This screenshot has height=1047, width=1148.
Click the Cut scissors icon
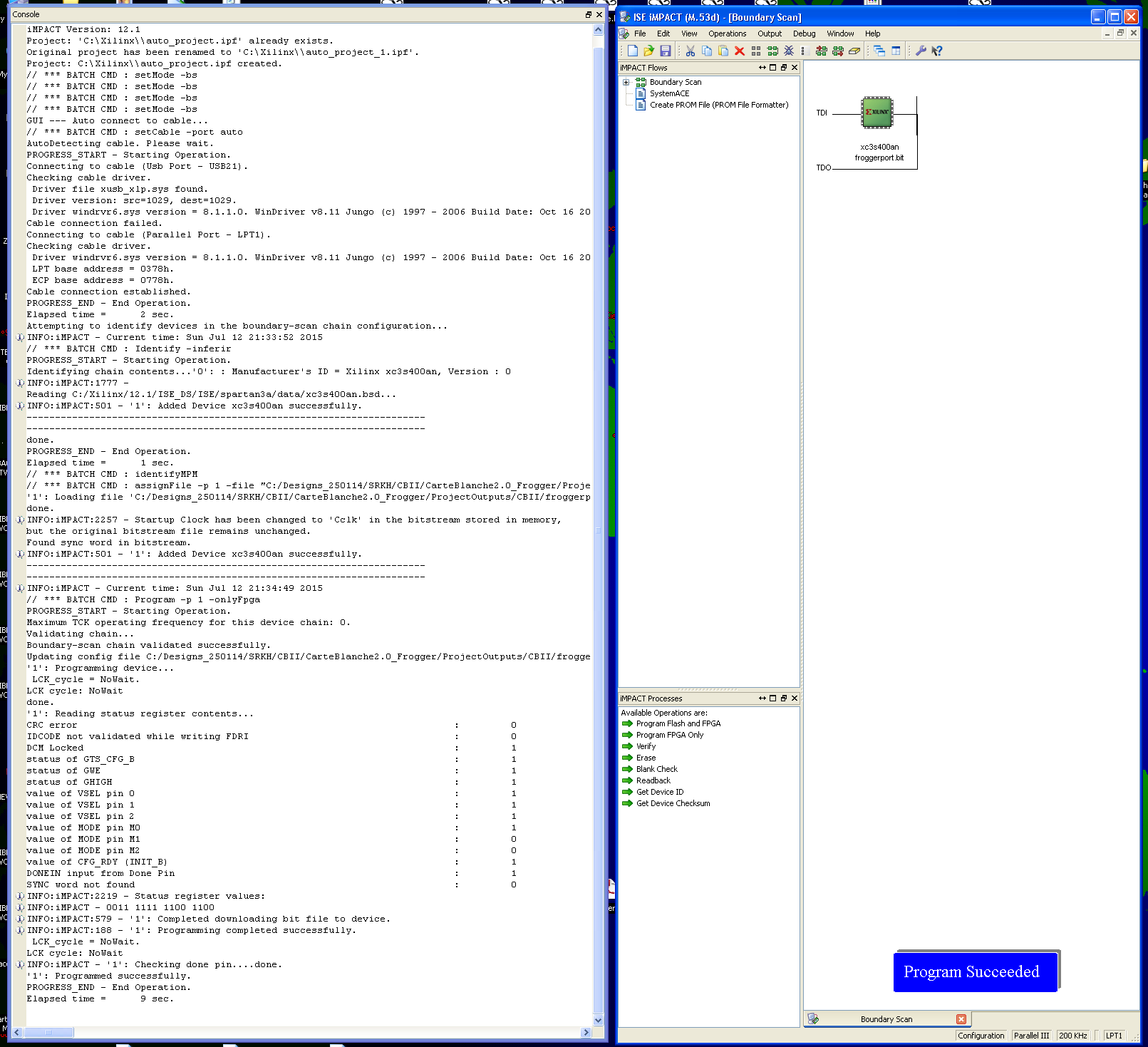click(690, 51)
